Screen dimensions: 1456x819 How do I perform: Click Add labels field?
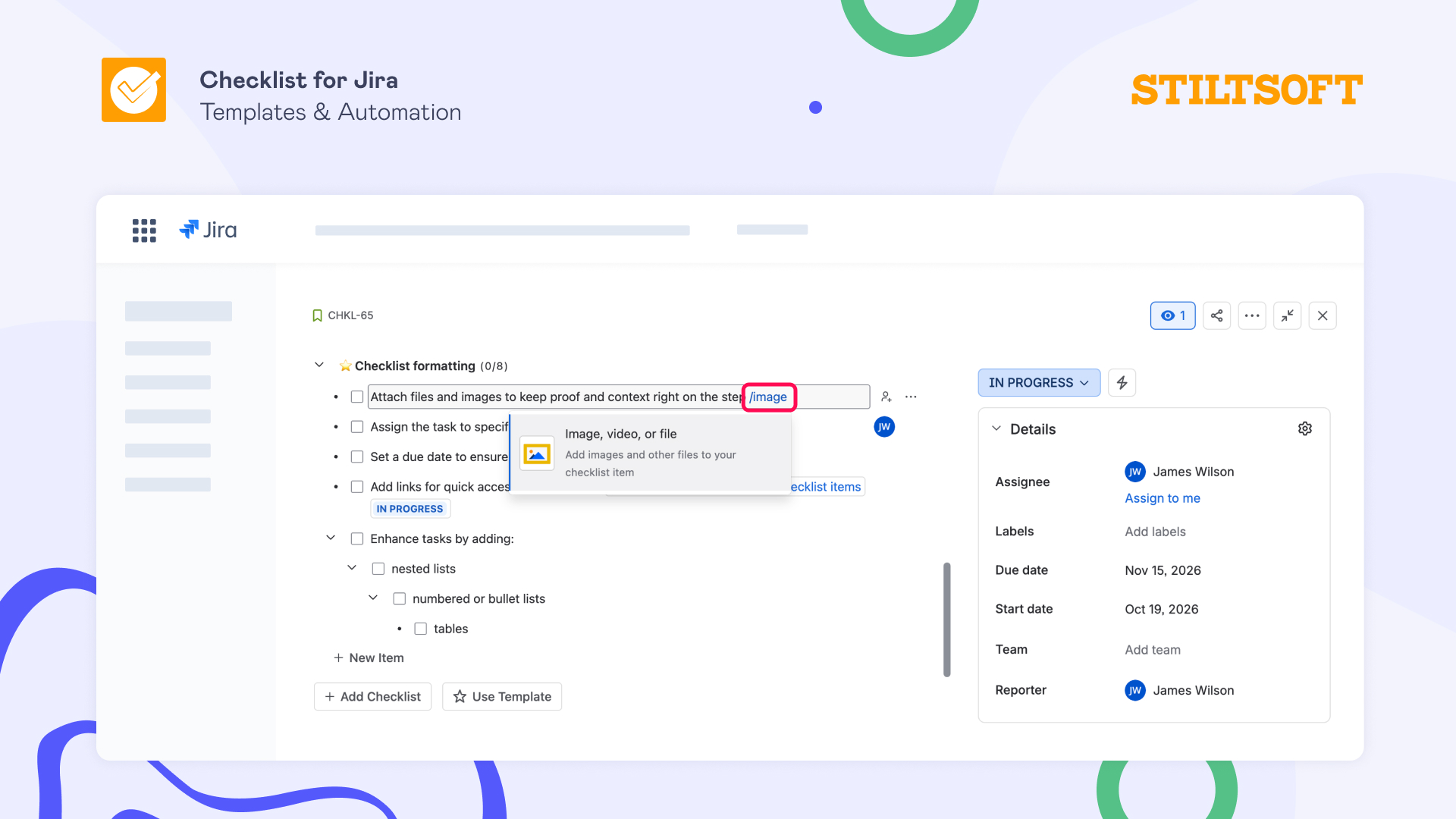[x=1155, y=532]
